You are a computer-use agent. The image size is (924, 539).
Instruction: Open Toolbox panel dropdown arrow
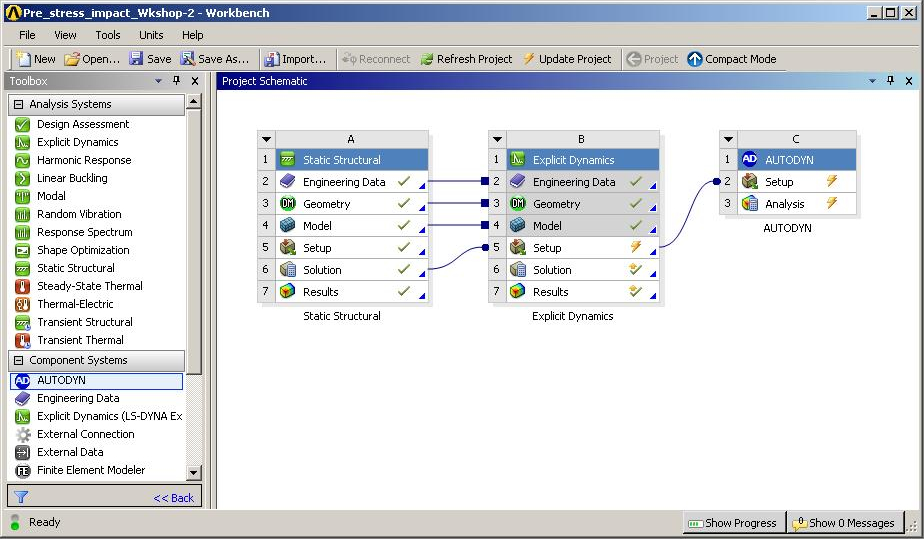158,81
